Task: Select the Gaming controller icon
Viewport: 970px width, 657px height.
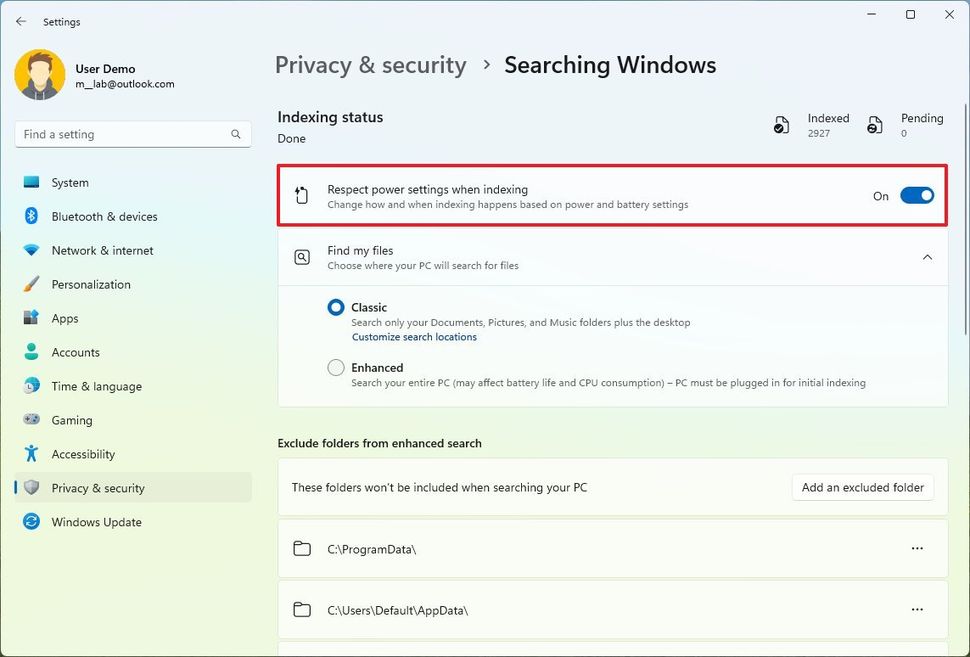Action: click(x=33, y=420)
